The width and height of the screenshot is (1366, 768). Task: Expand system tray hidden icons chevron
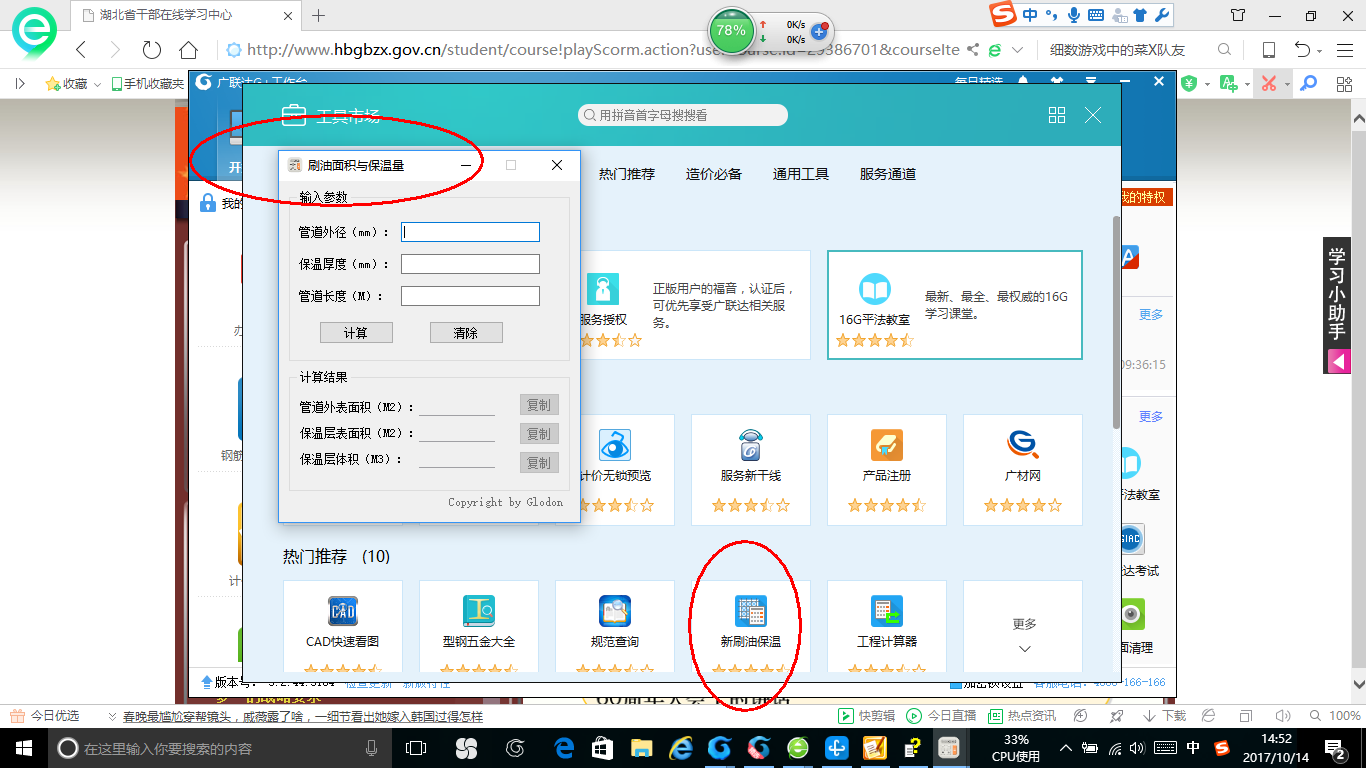click(x=1066, y=748)
